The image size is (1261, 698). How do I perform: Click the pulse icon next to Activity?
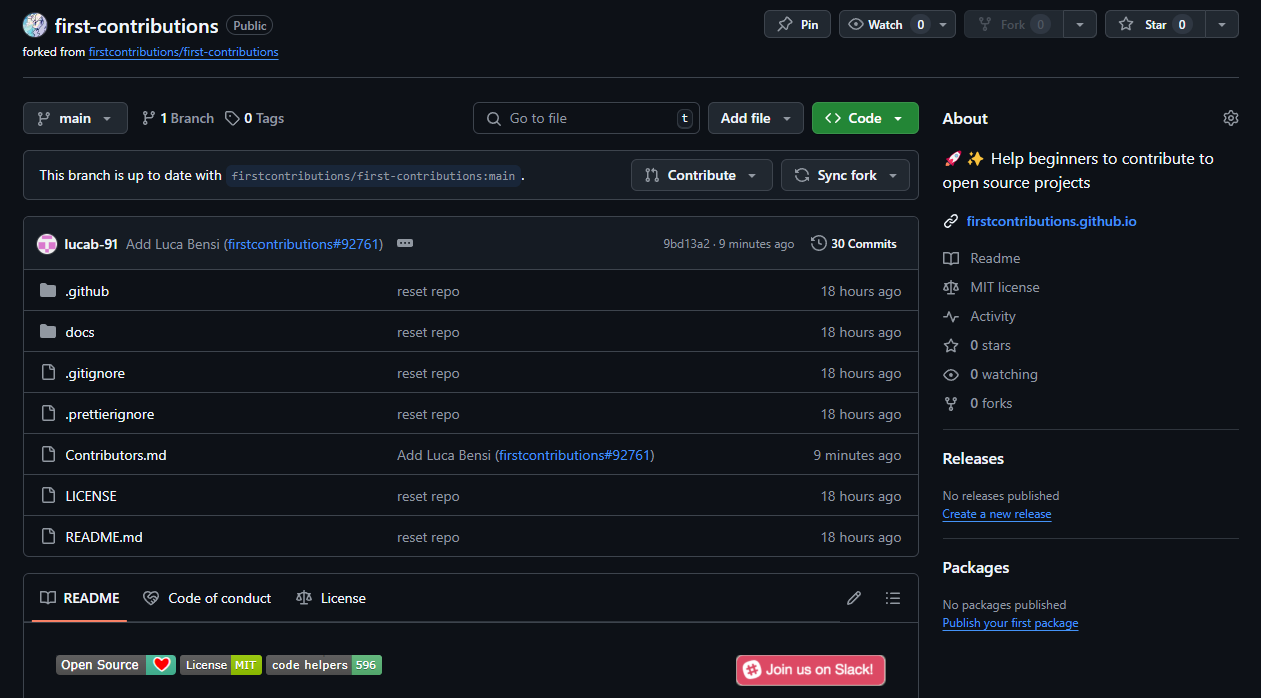pos(951,316)
